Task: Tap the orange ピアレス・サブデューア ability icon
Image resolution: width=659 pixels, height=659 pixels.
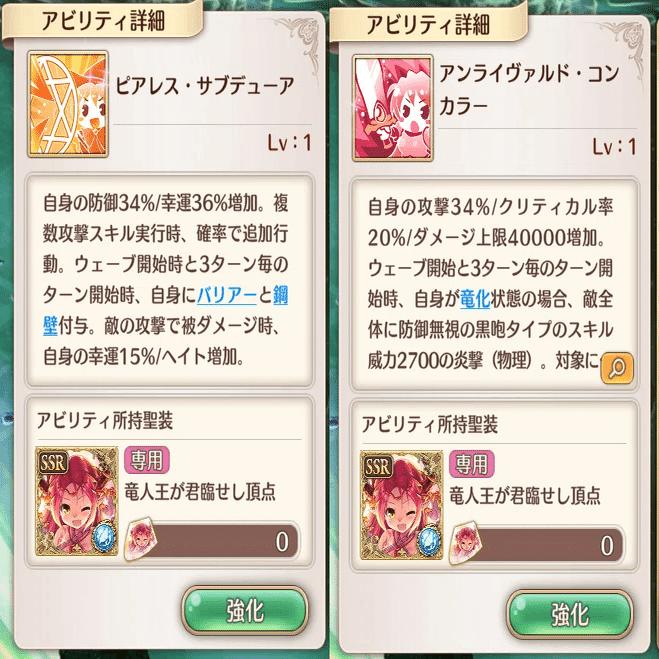Action: [x=68, y=104]
